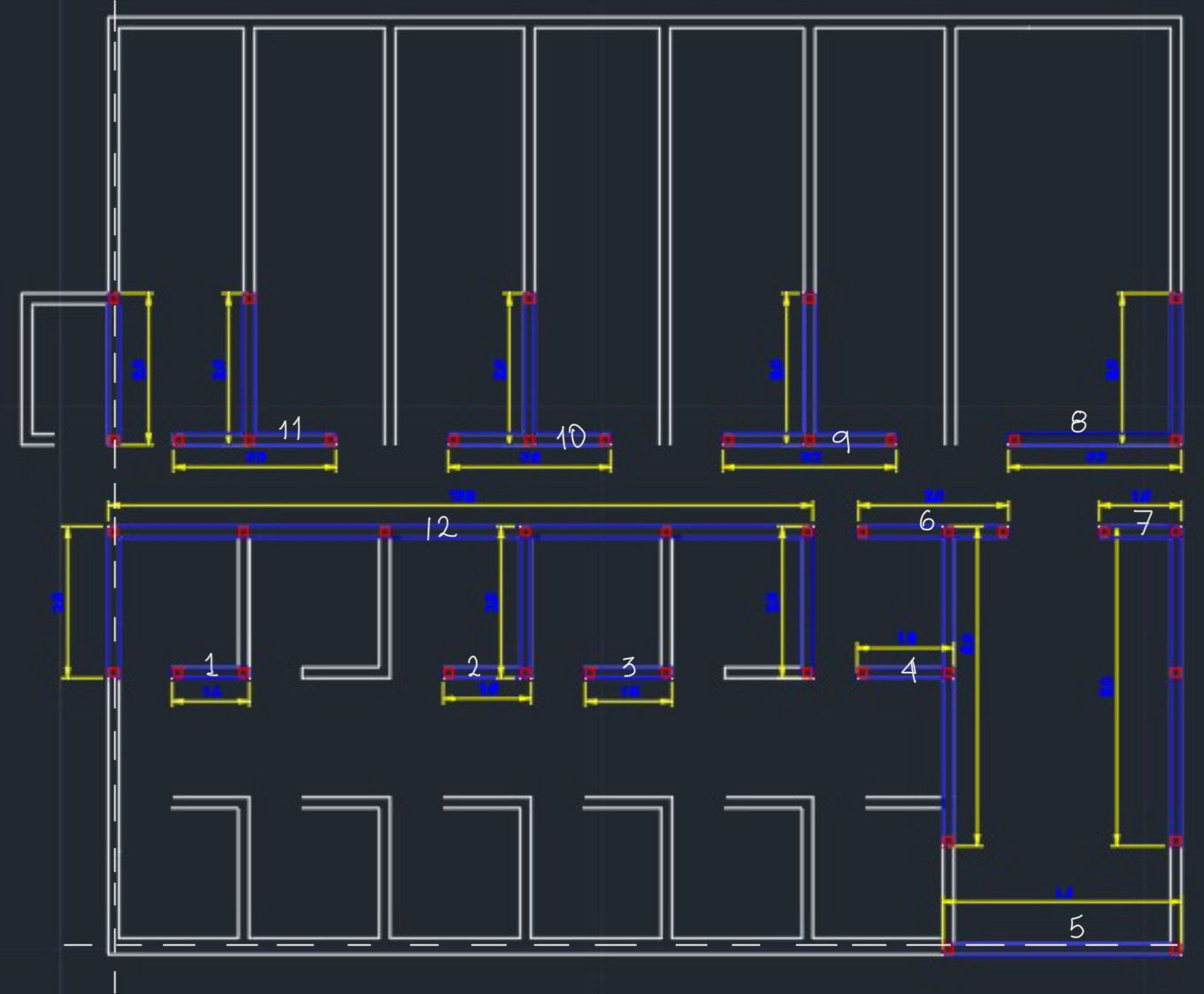Click the red grip at wall 11's right end
Screen dimensions: 1204x994
331,440
